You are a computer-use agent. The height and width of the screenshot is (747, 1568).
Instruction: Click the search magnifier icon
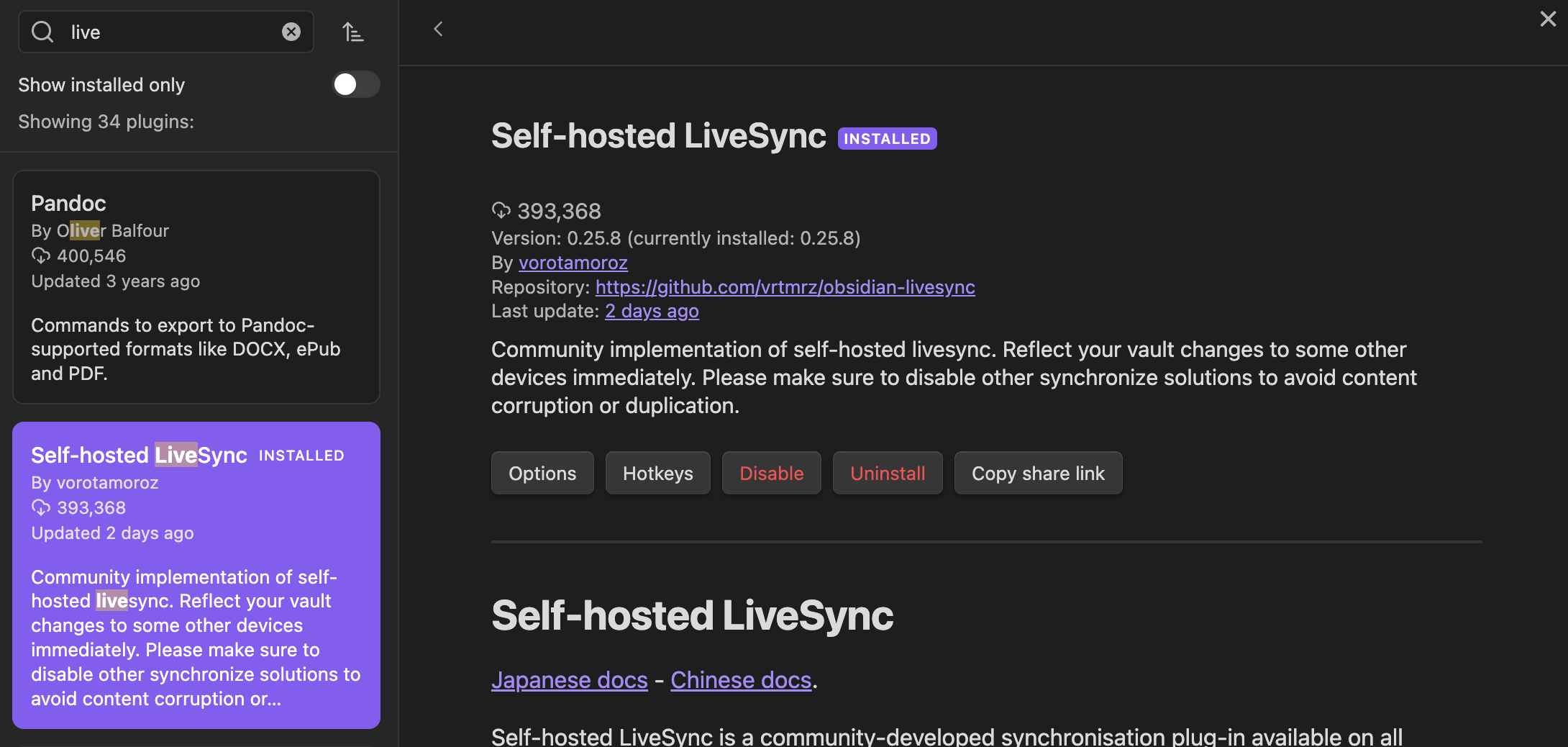coord(42,32)
